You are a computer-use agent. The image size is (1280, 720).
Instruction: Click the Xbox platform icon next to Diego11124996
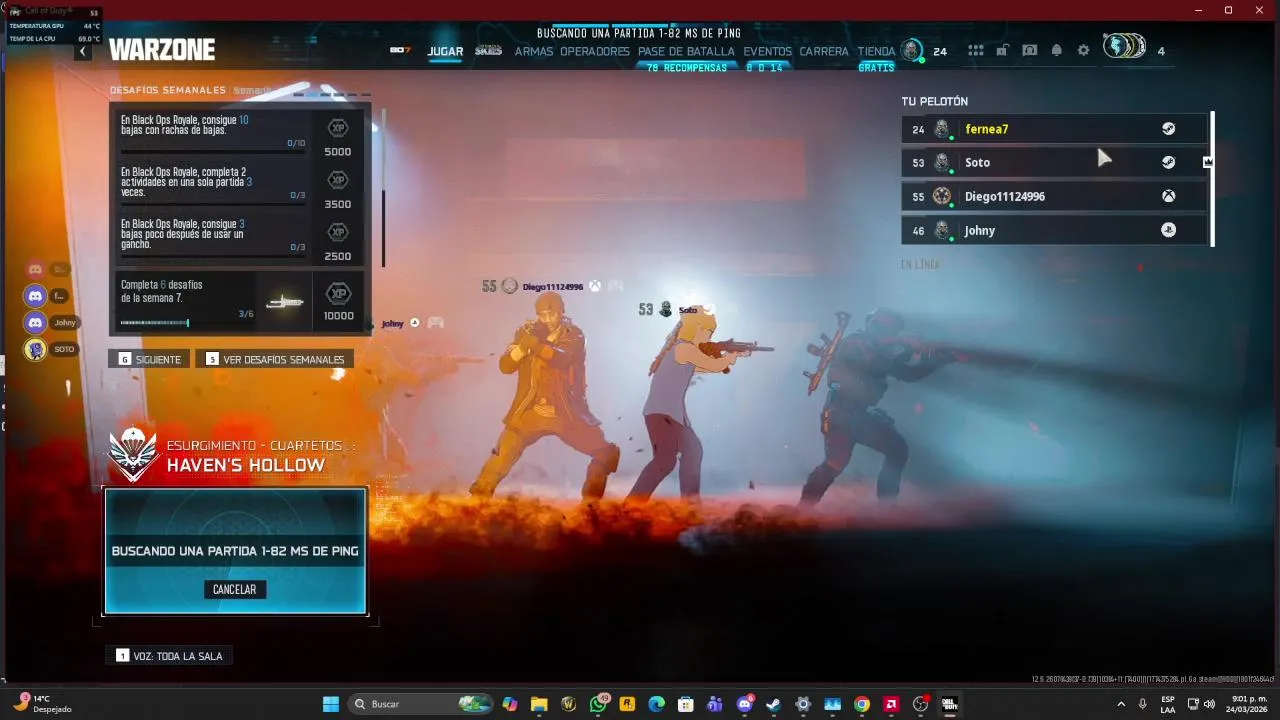click(1168, 196)
